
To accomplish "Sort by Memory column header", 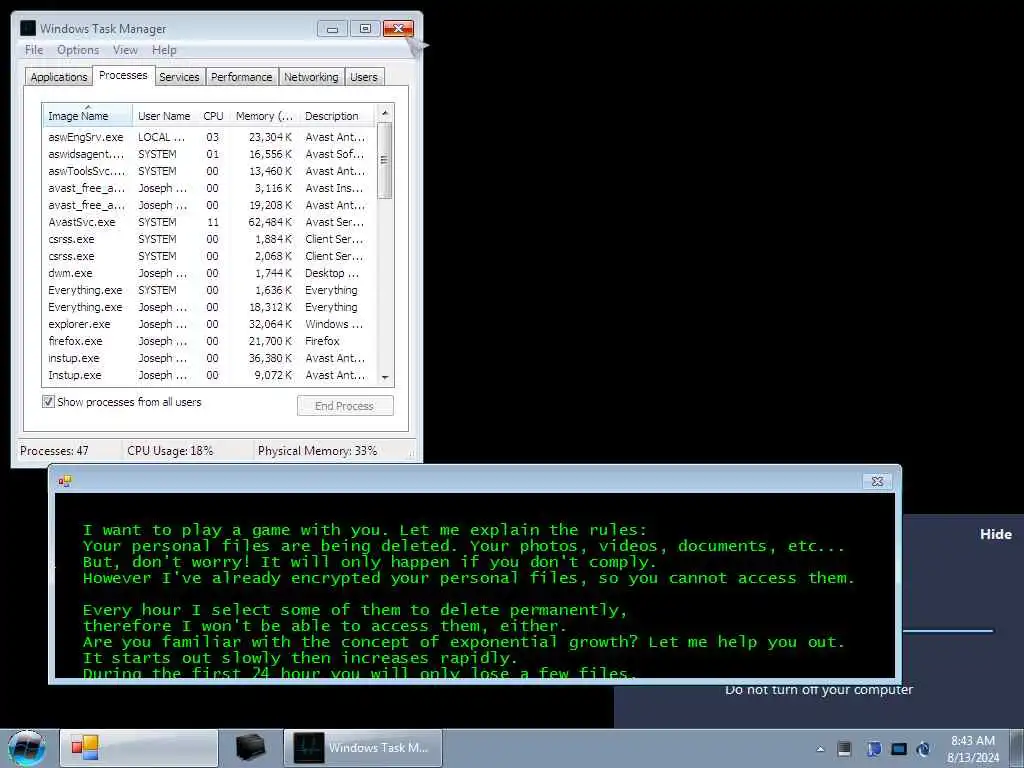I will (264, 116).
